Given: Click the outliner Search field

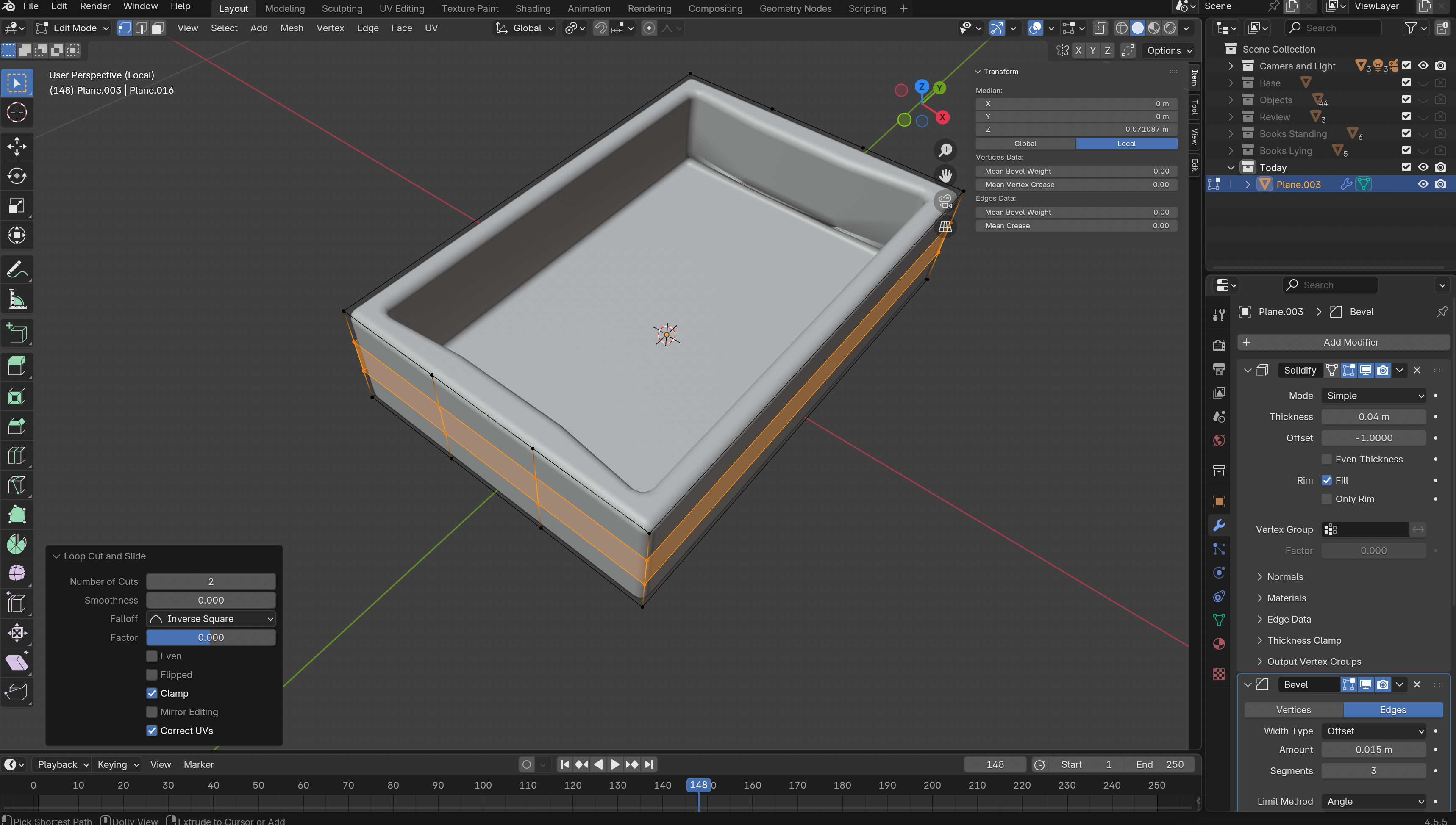Looking at the screenshot, I should (x=1333, y=28).
